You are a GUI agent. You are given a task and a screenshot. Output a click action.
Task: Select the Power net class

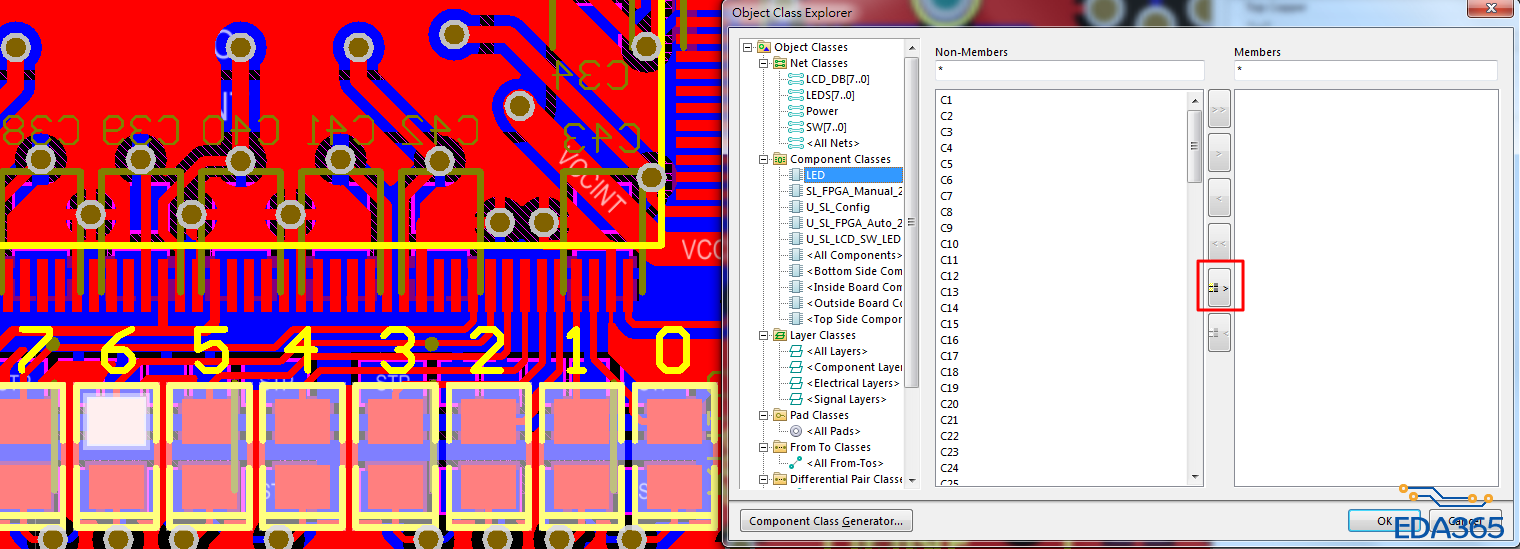pos(822,111)
